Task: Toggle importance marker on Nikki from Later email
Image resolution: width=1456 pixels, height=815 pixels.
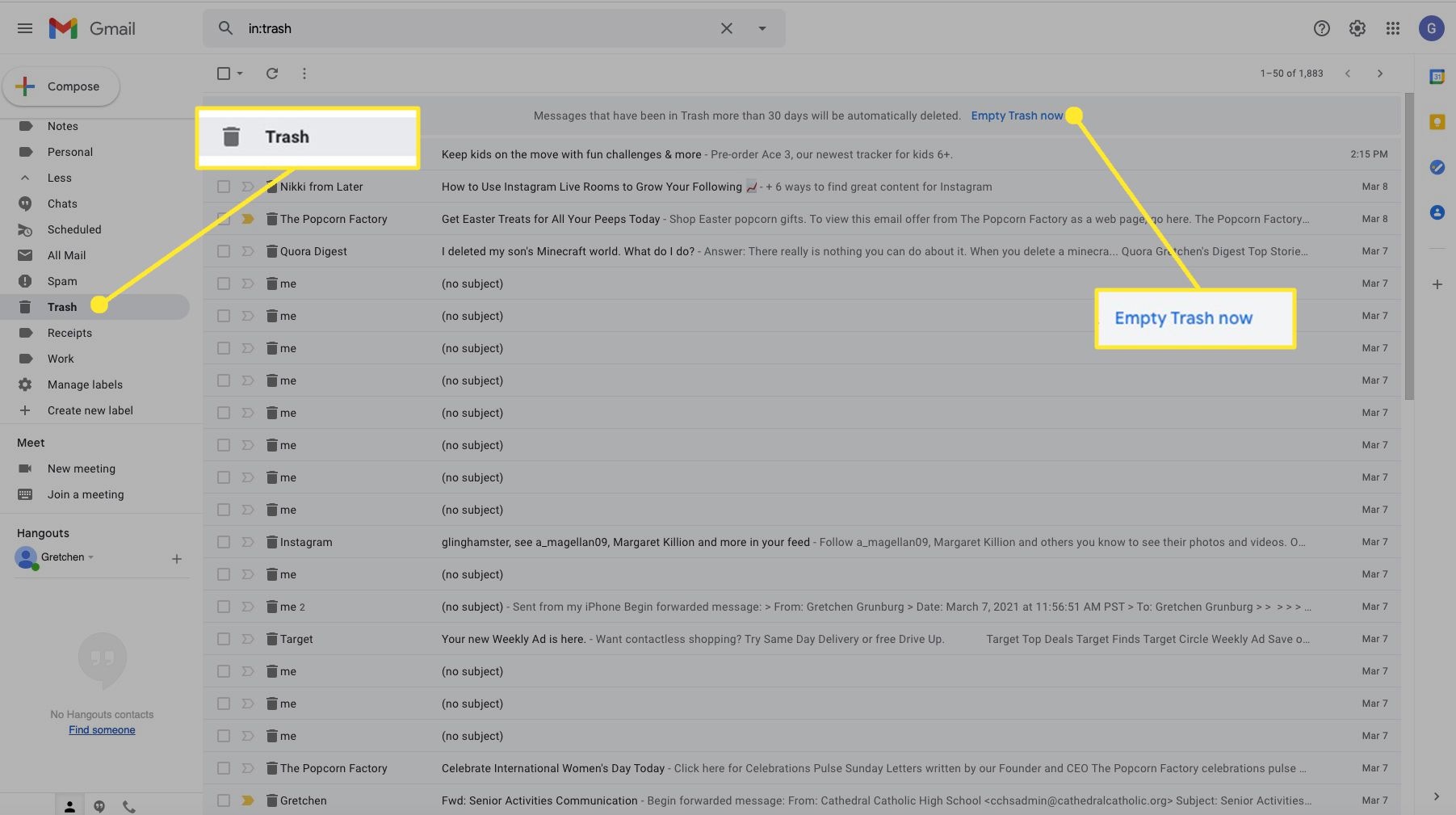Action: click(x=248, y=187)
